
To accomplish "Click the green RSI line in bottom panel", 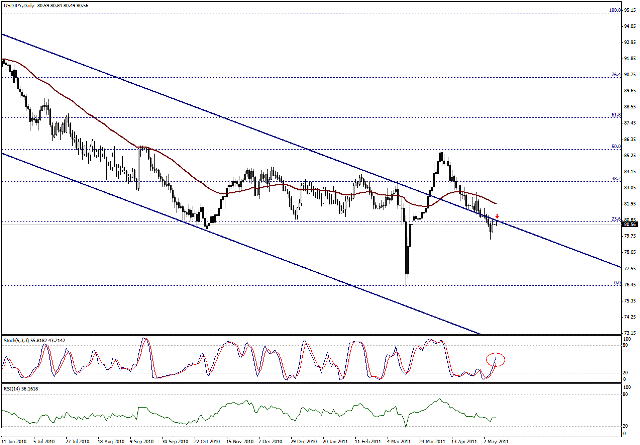I will coord(300,409).
